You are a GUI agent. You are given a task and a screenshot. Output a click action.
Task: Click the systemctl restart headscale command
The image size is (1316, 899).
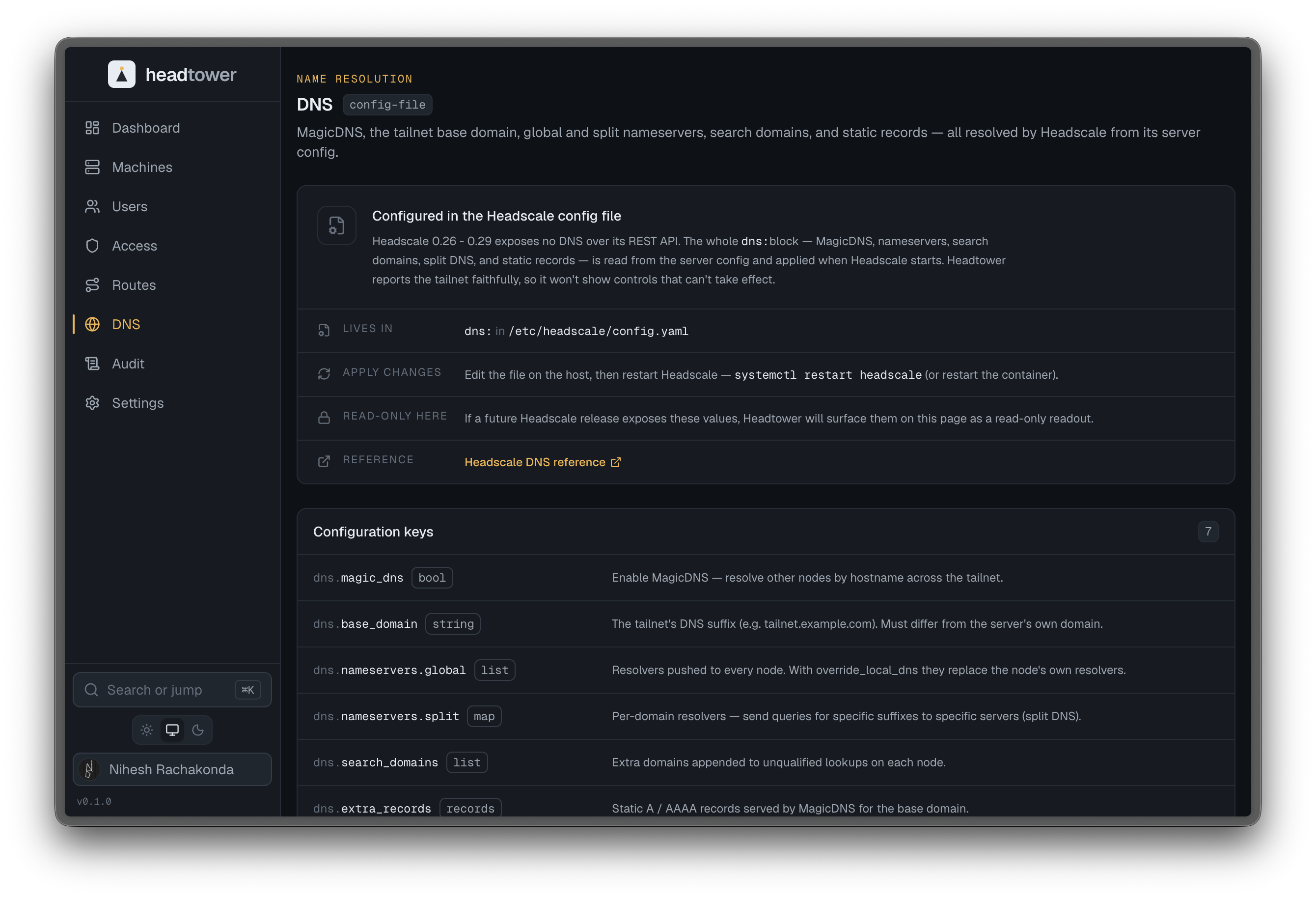click(828, 375)
